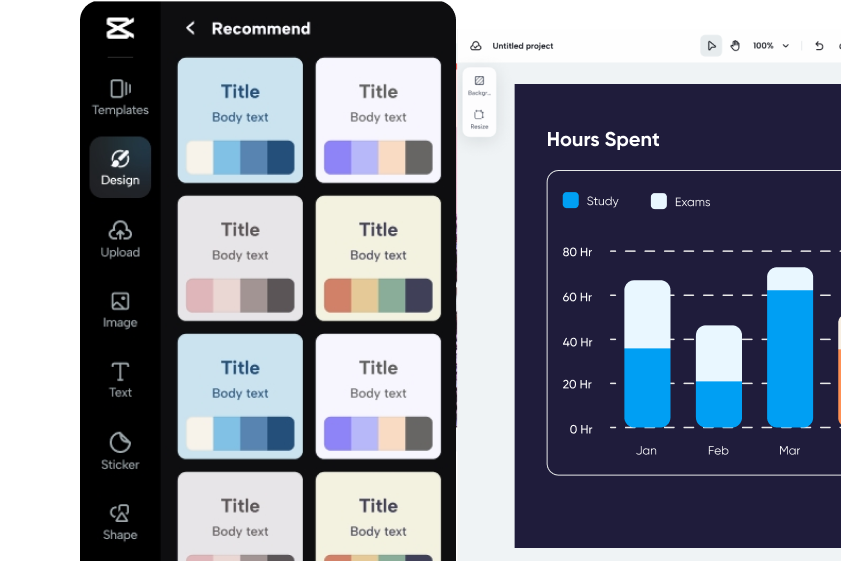841x561 pixels.
Task: Select the pale Exams legend square
Action: pos(659,201)
